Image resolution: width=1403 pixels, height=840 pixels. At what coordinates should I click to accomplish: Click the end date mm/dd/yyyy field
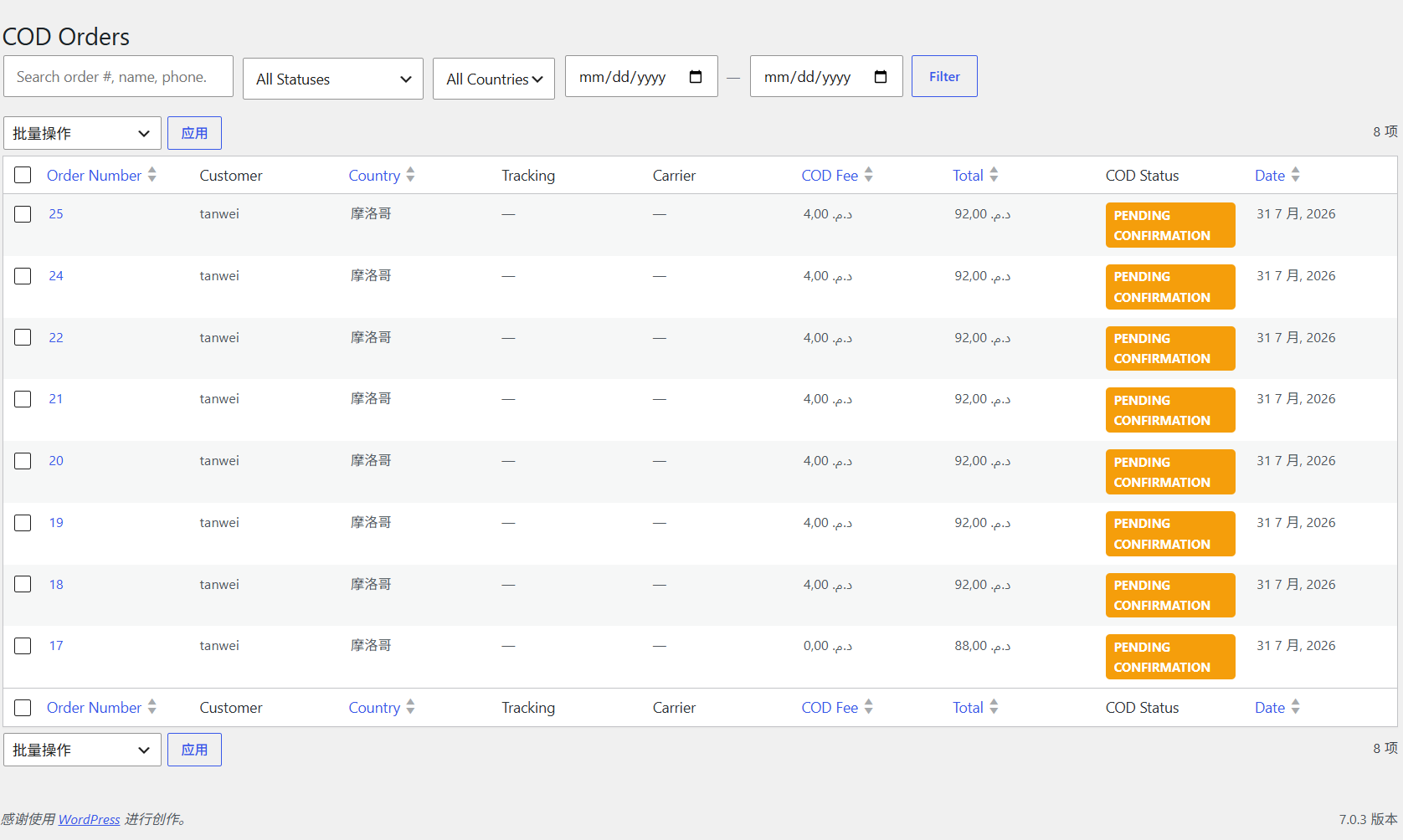(826, 76)
